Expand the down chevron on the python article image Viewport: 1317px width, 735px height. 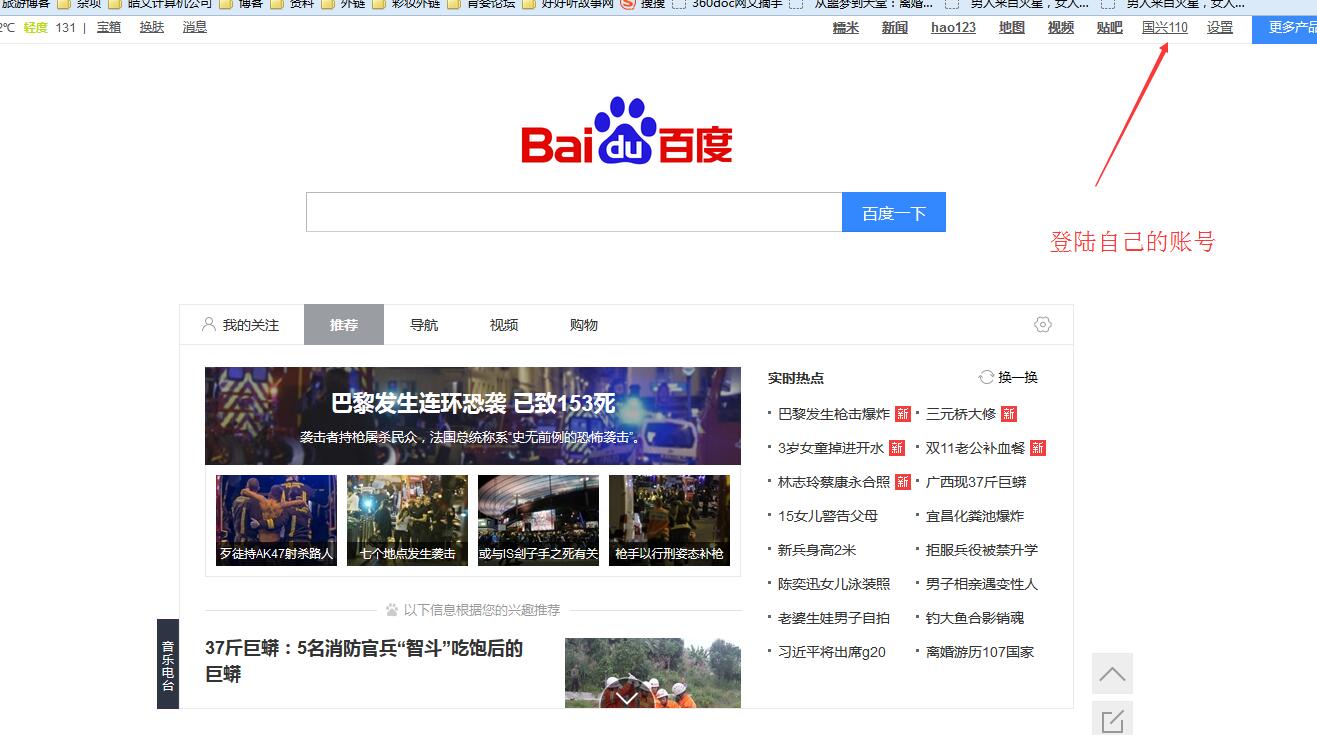click(627, 697)
